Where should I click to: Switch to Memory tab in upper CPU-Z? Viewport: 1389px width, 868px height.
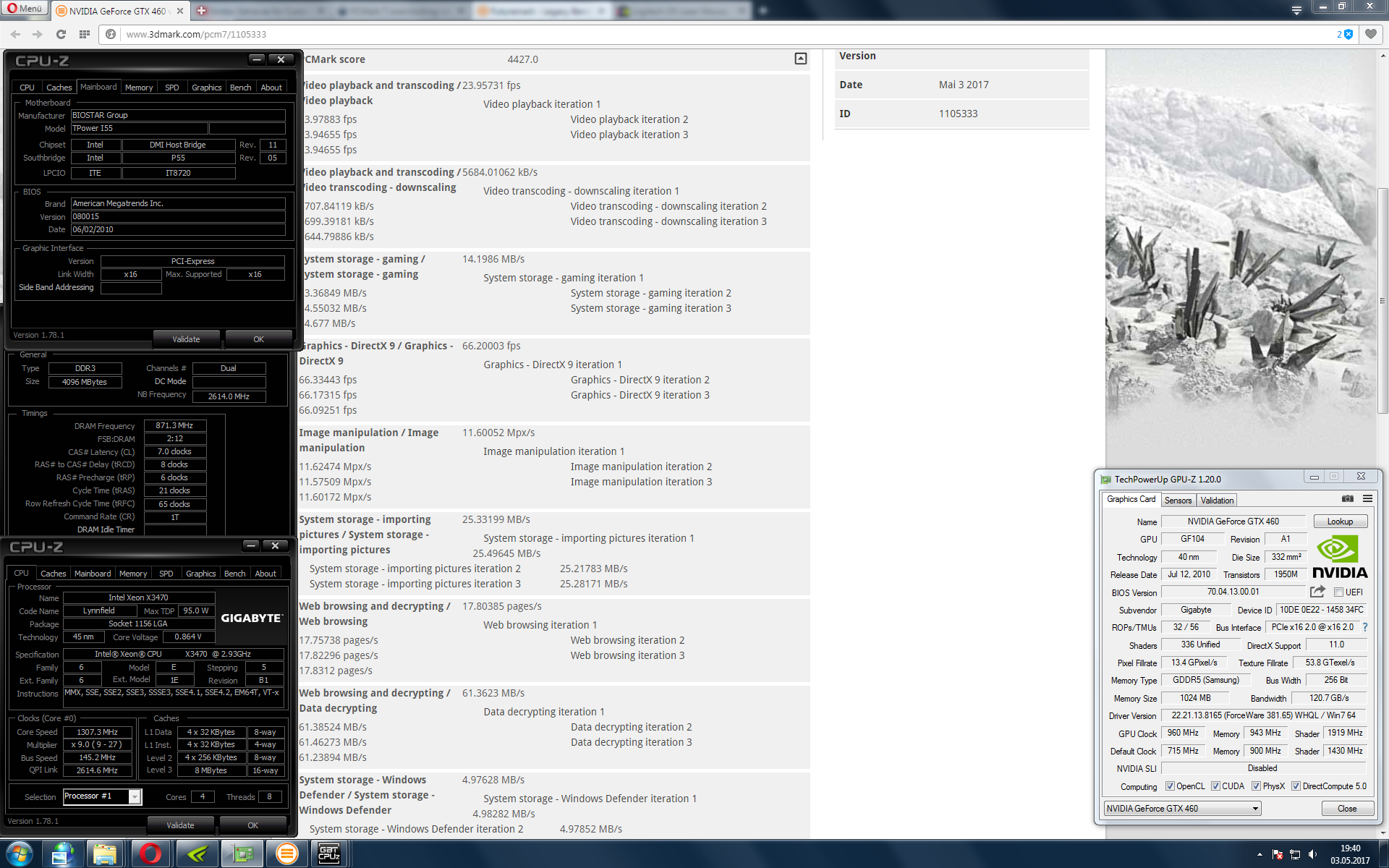pyautogui.click(x=139, y=88)
